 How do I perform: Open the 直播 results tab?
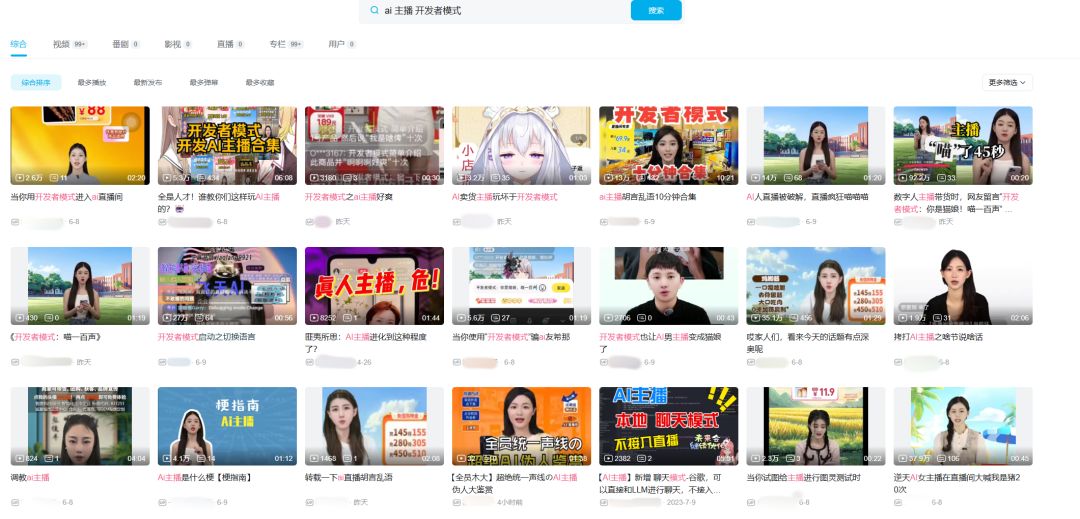pyautogui.click(x=231, y=44)
